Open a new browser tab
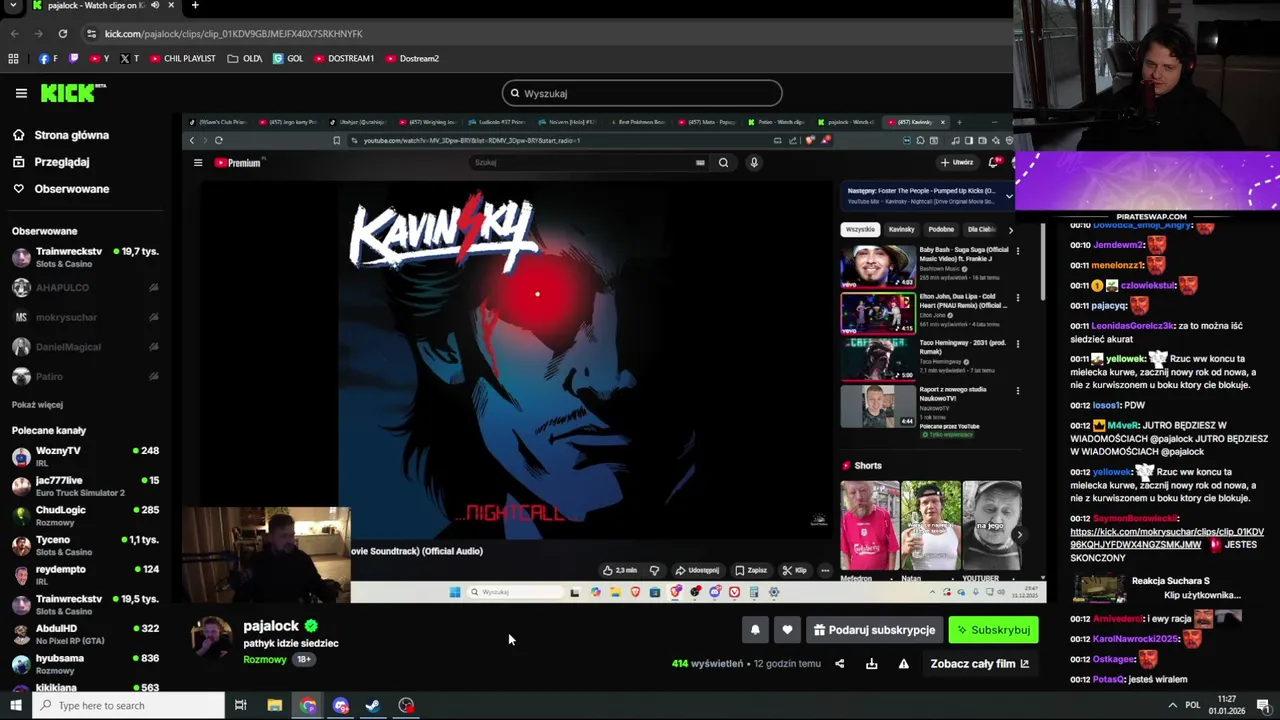The image size is (1280, 720). pyautogui.click(x=195, y=5)
